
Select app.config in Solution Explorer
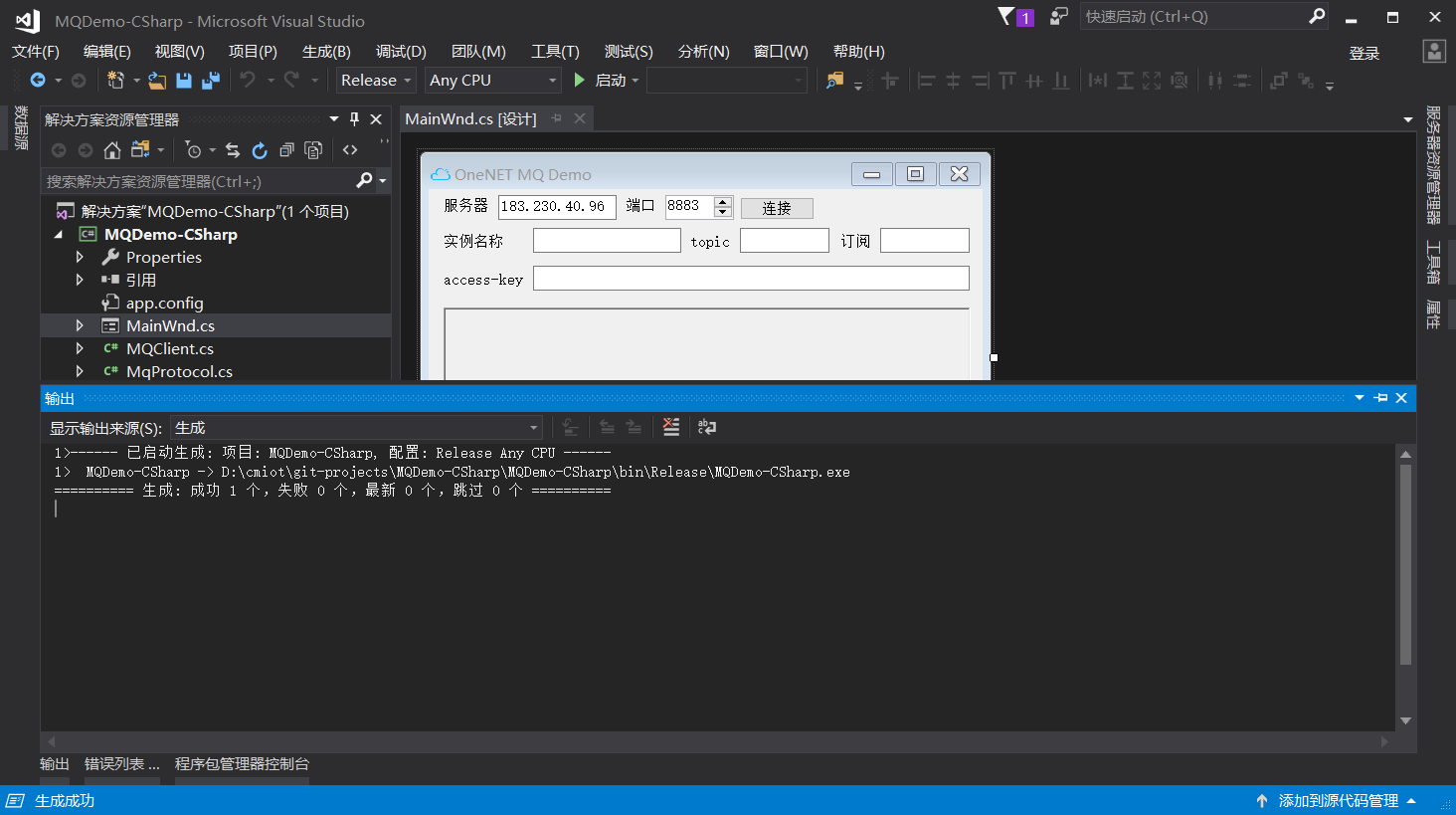pos(164,303)
